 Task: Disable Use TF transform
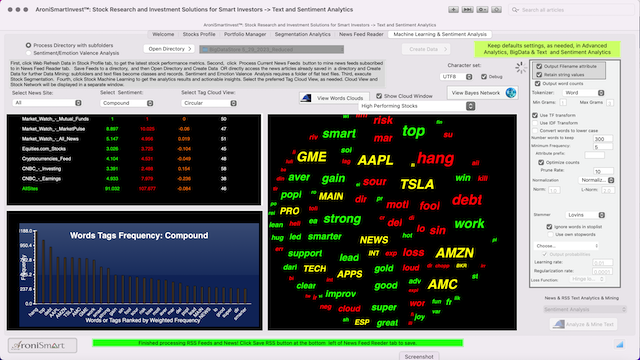[535, 115]
